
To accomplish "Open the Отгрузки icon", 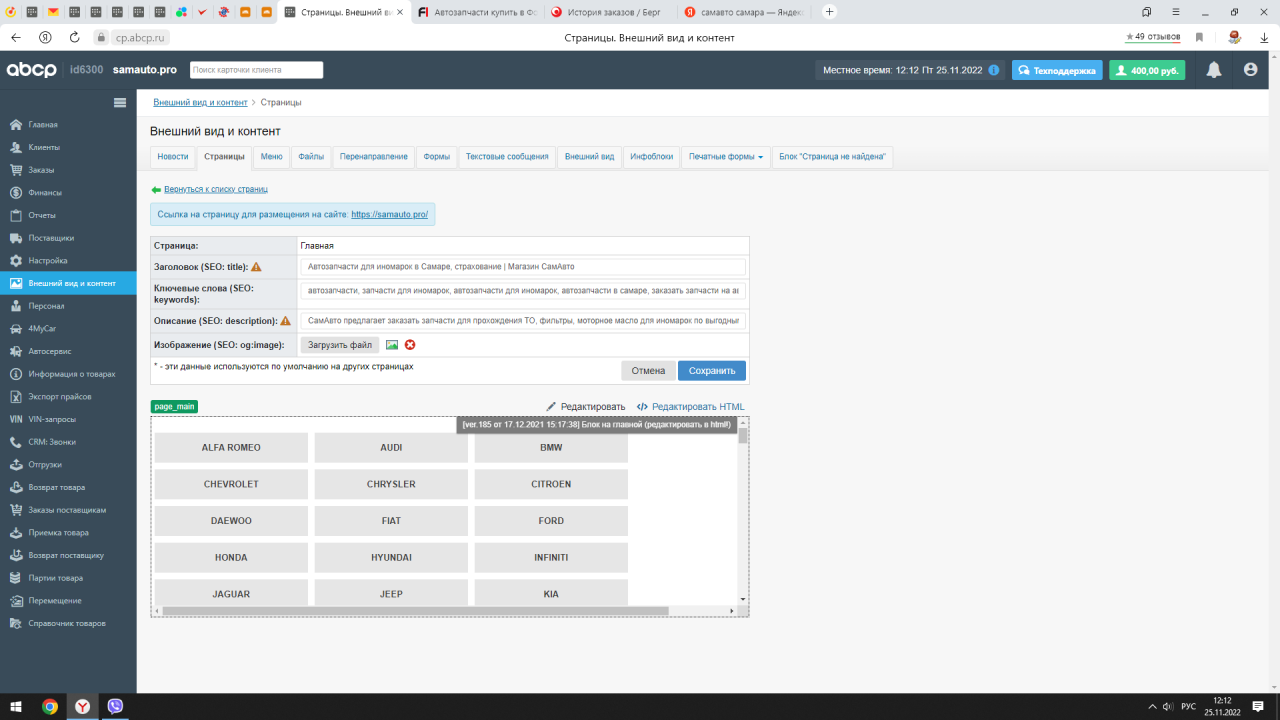I will coord(15,464).
